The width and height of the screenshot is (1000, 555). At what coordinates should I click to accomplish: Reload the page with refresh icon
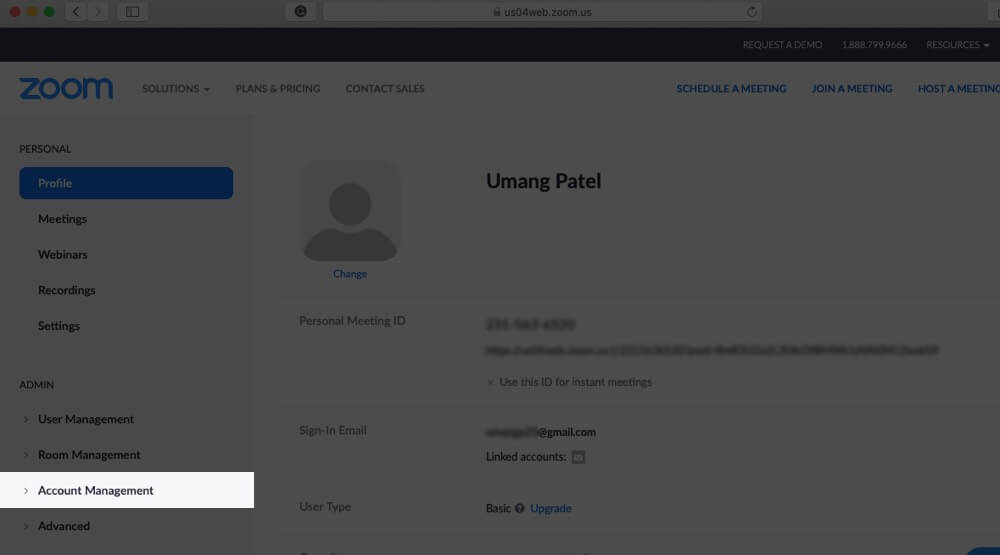click(x=751, y=12)
